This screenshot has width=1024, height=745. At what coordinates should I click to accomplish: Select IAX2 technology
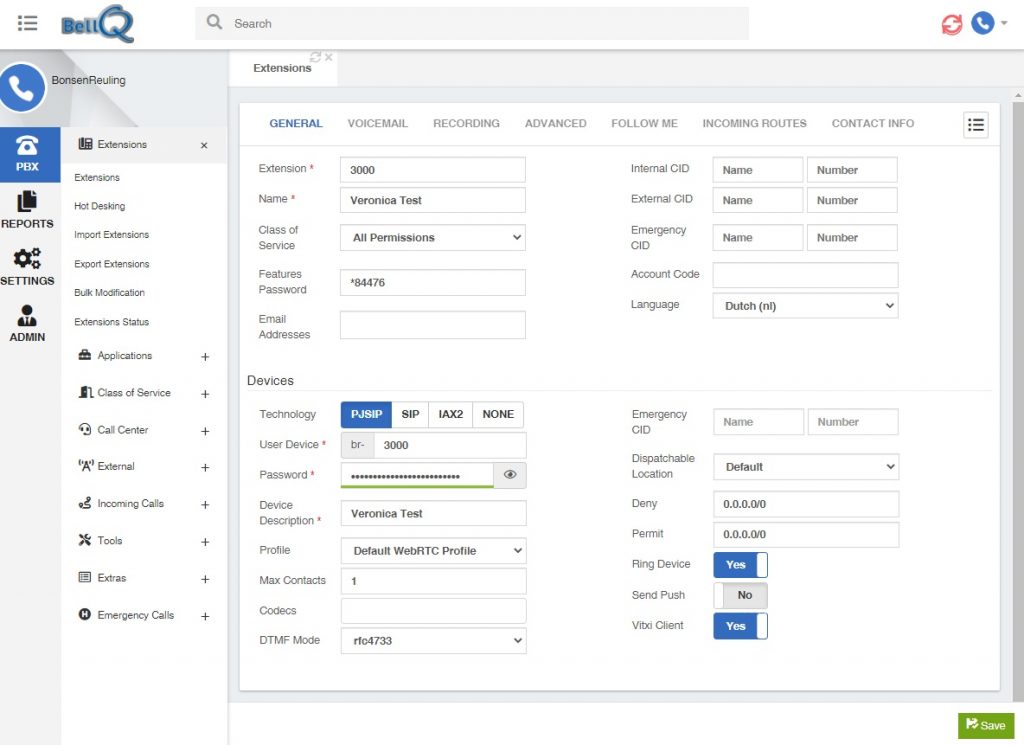point(451,415)
